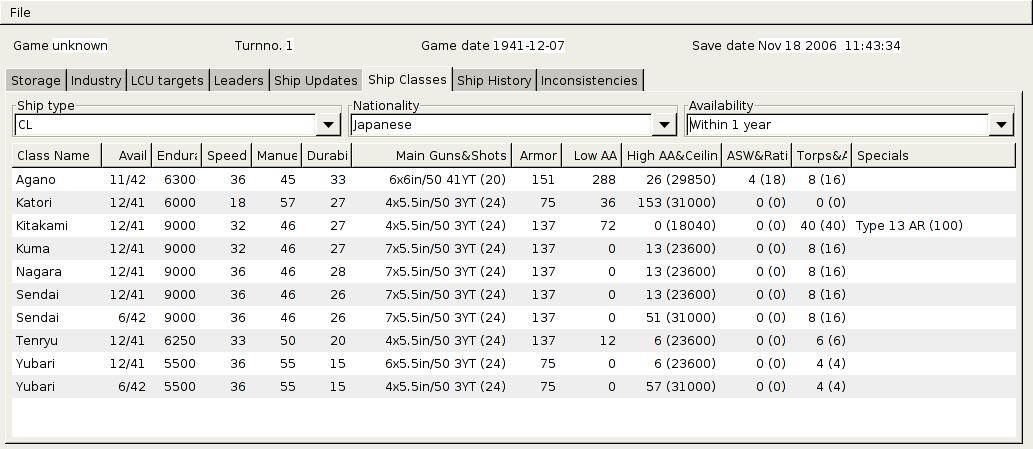
Task: Click Katori's 153 (31000) high AA cell
Action: tap(671, 203)
